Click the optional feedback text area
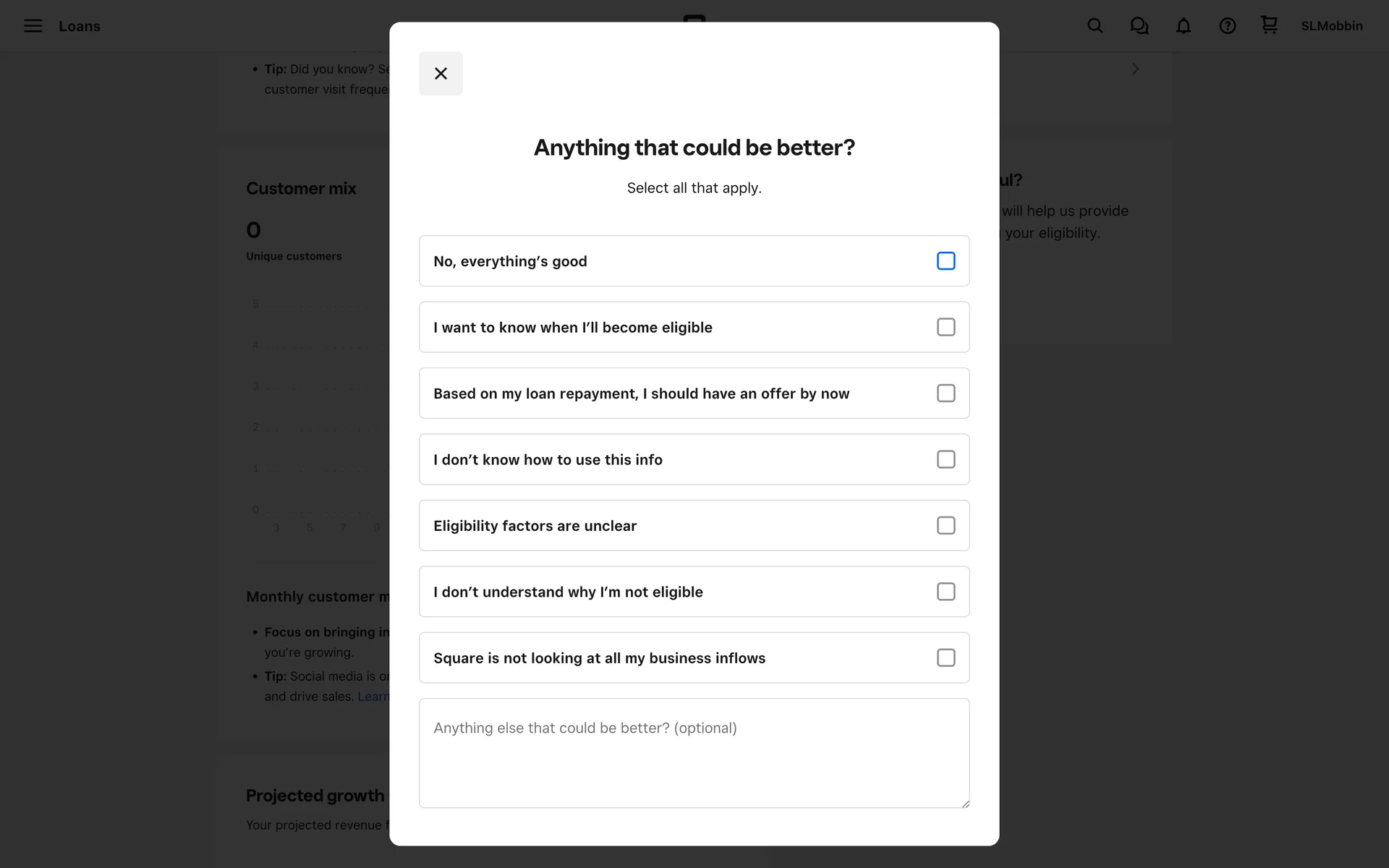The width and height of the screenshot is (1389, 868). (x=694, y=753)
